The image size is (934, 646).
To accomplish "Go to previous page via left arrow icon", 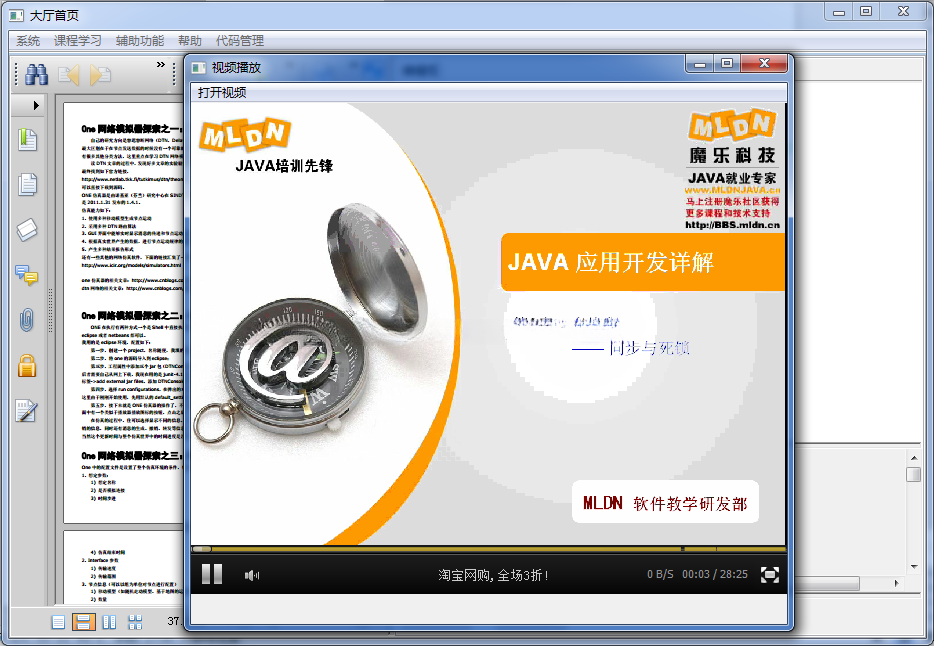I will (x=69, y=74).
